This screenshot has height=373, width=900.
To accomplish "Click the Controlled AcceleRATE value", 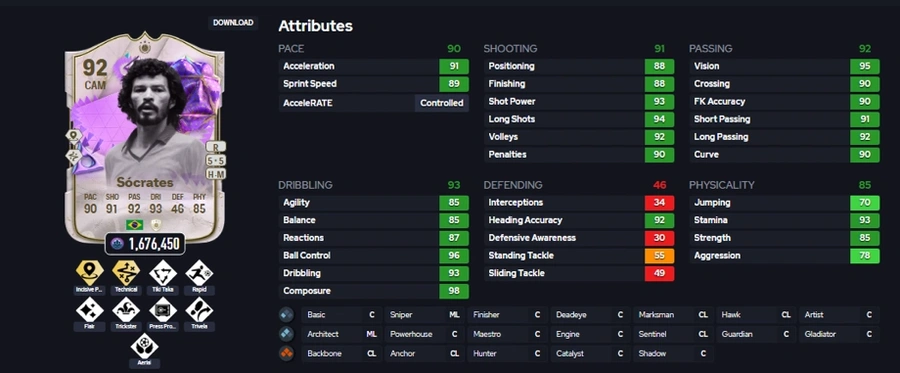I will click(441, 103).
